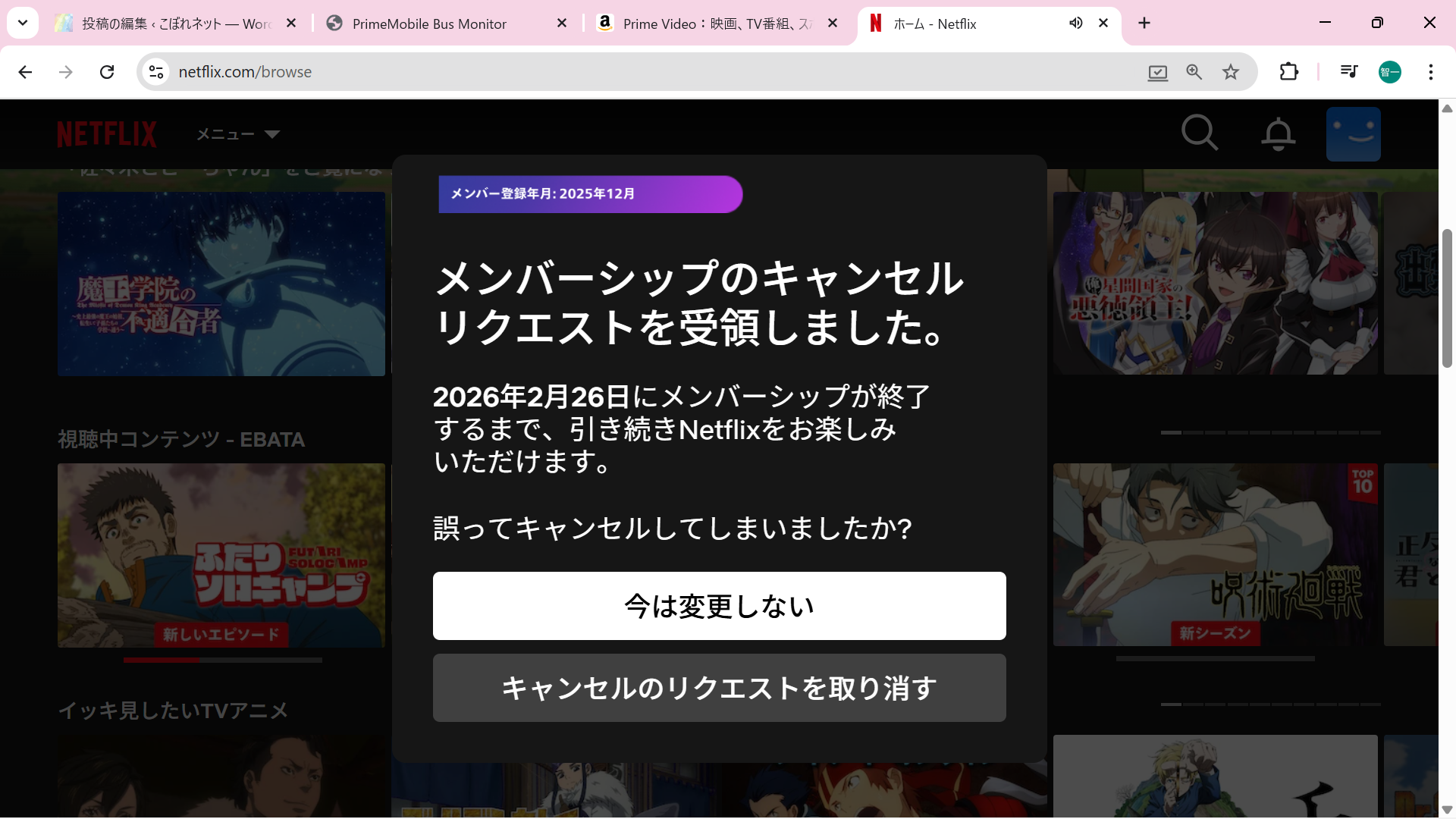Viewport: 1456px width, 819px height.
Task: Open site information icon left of URL
Action: pos(156,72)
